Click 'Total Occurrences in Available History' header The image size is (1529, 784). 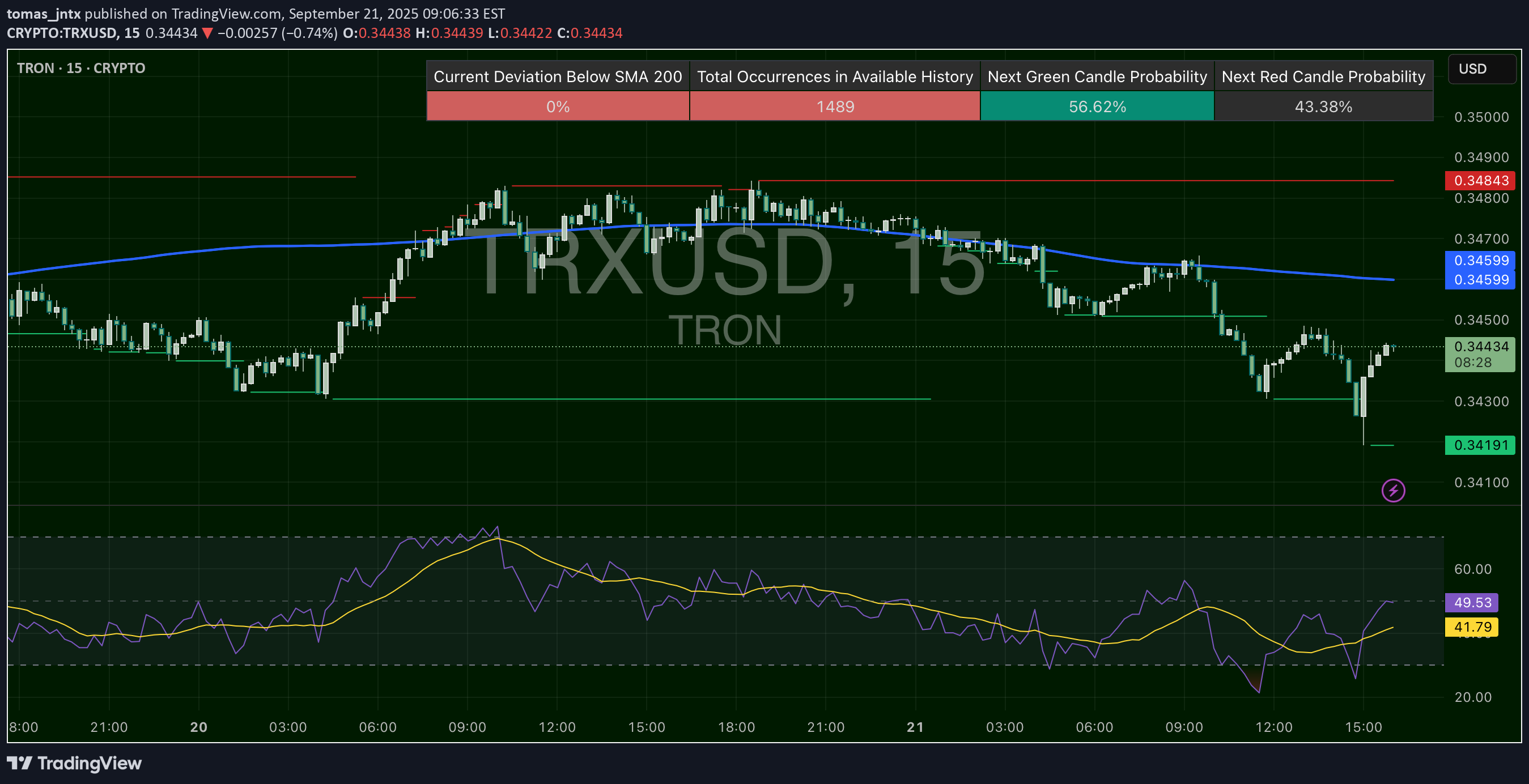click(x=835, y=76)
